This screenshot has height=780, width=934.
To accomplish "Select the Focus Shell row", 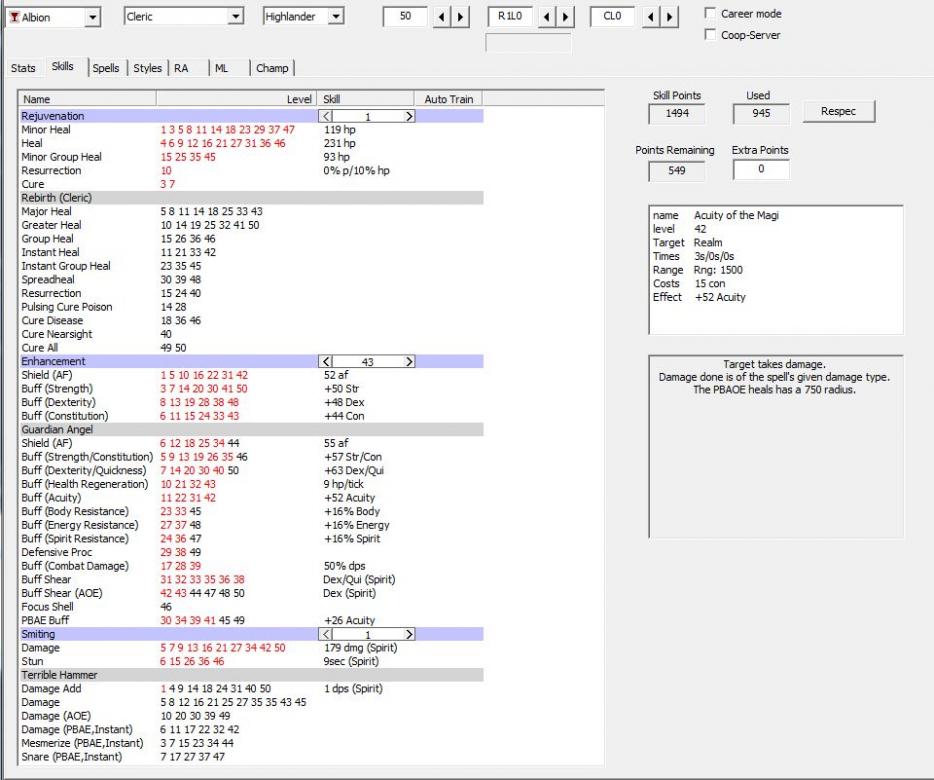I will click(x=251, y=607).
